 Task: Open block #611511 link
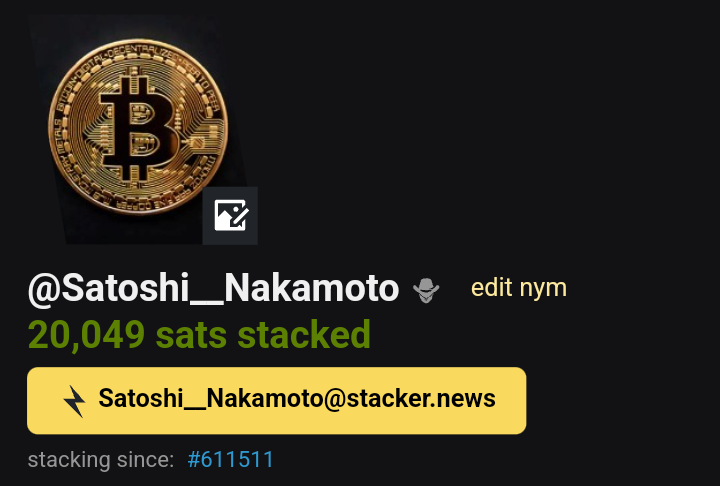click(x=231, y=459)
